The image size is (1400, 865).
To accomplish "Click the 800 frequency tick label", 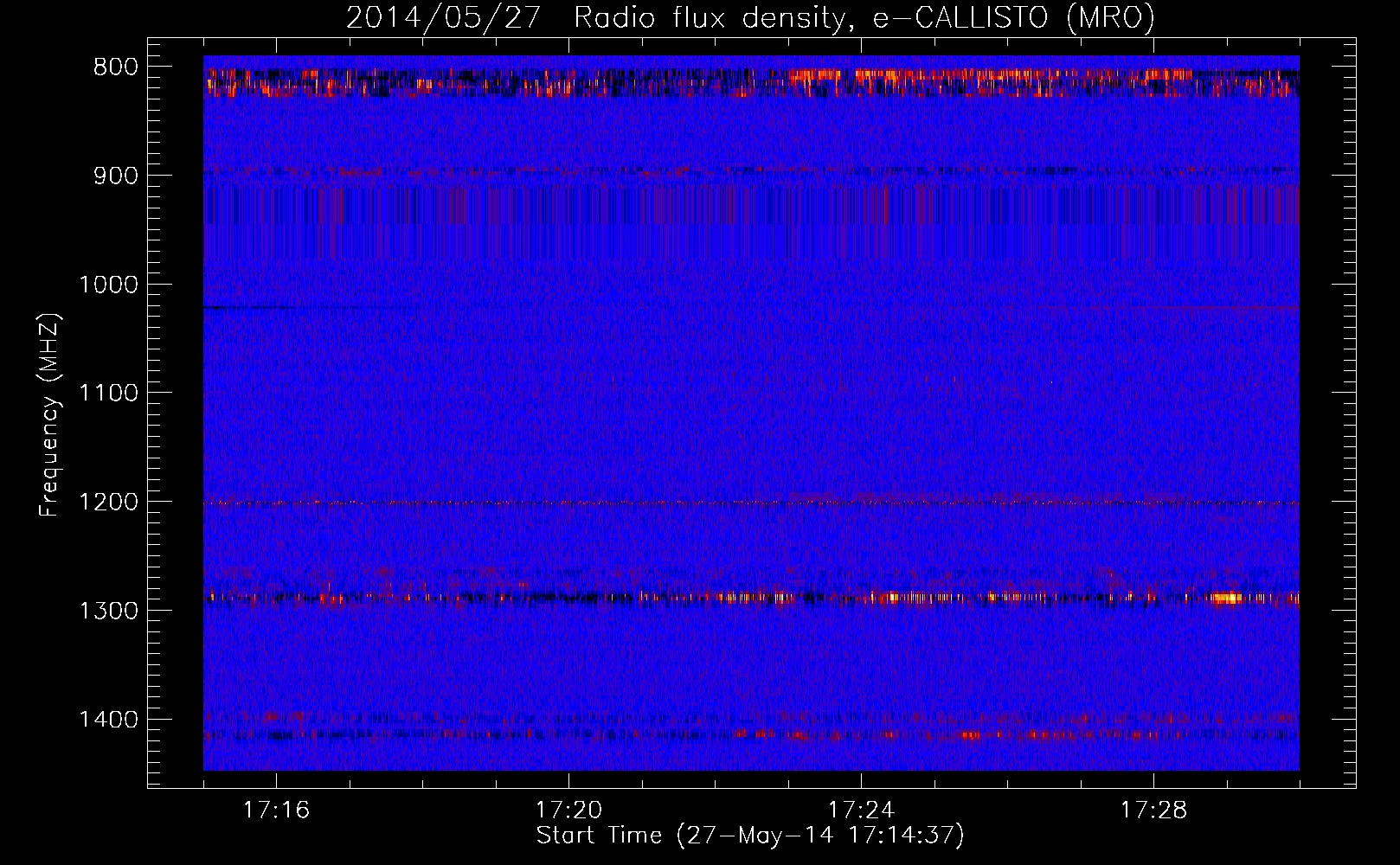I will (116, 67).
